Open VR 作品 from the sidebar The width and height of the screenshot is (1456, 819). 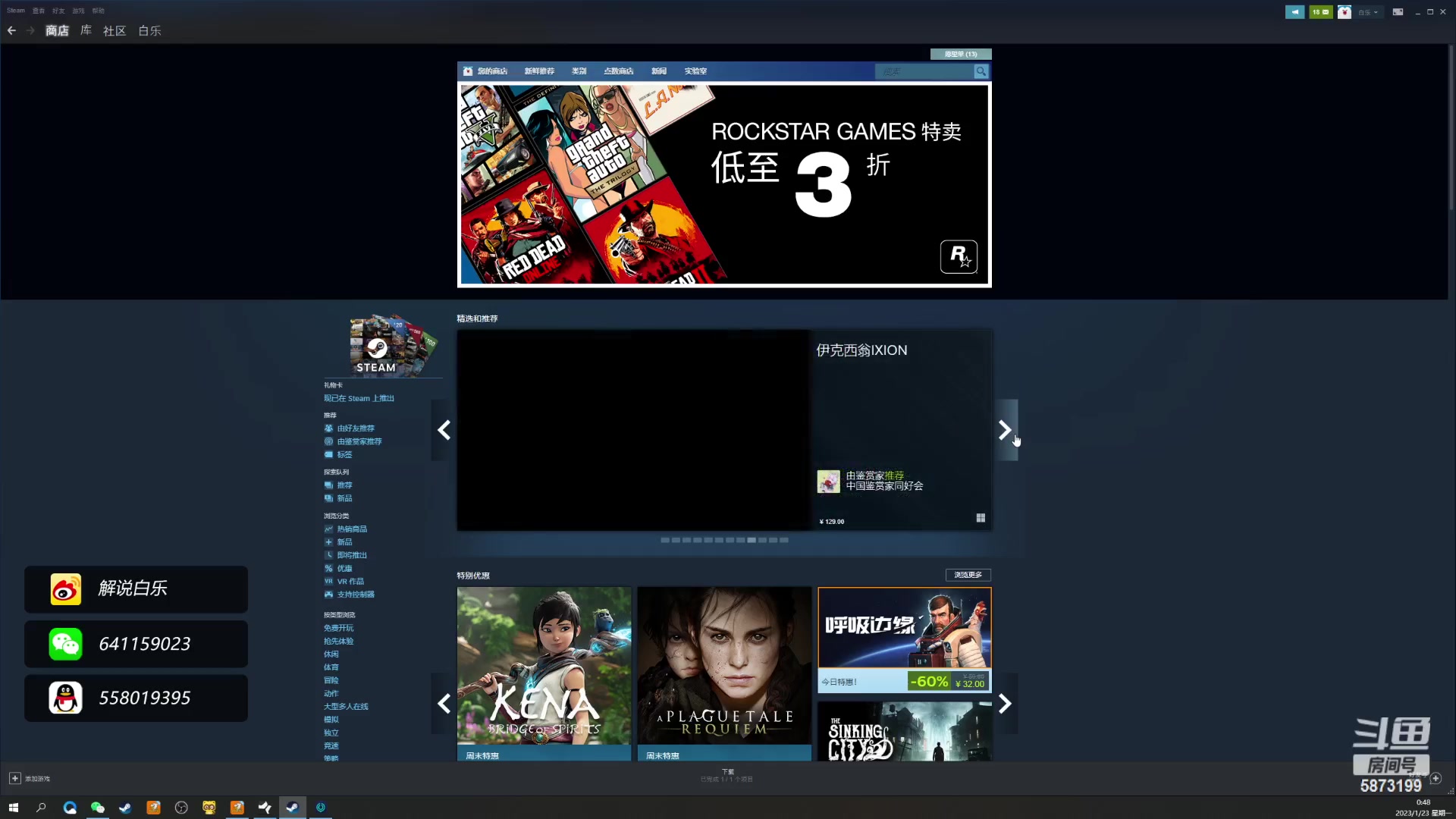coord(350,582)
